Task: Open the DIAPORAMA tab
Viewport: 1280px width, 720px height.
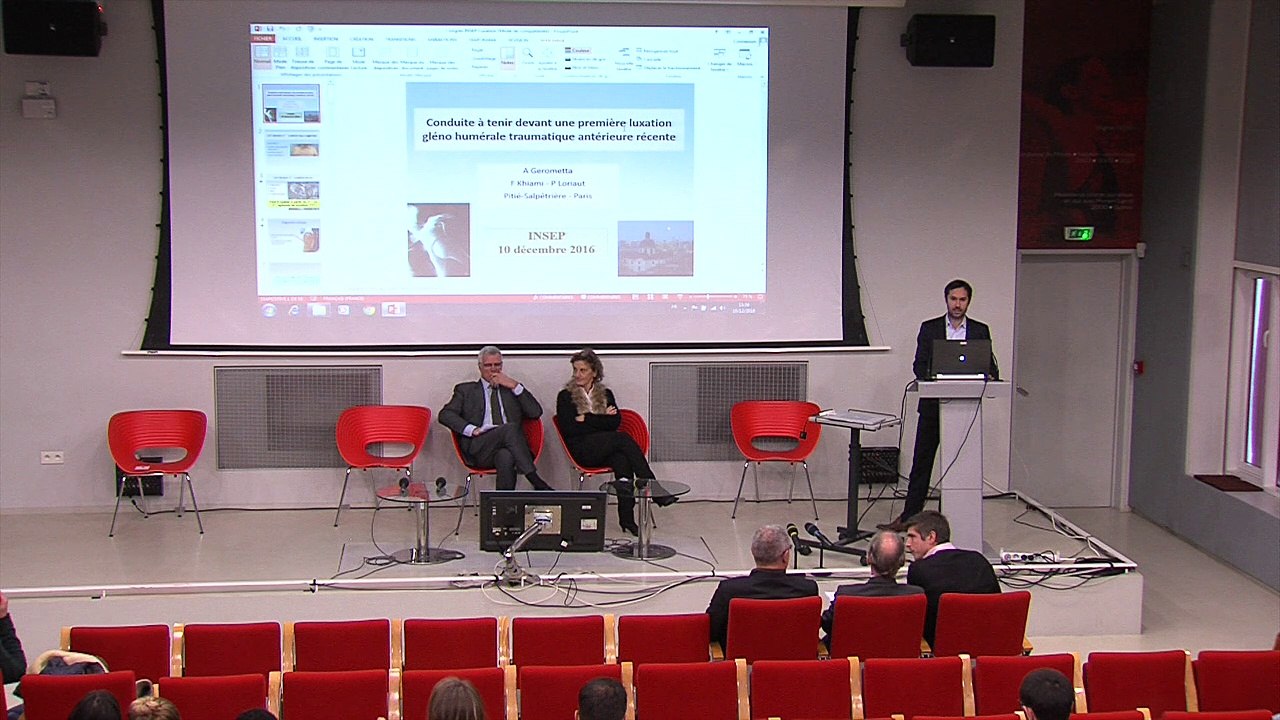Action: coord(482,39)
